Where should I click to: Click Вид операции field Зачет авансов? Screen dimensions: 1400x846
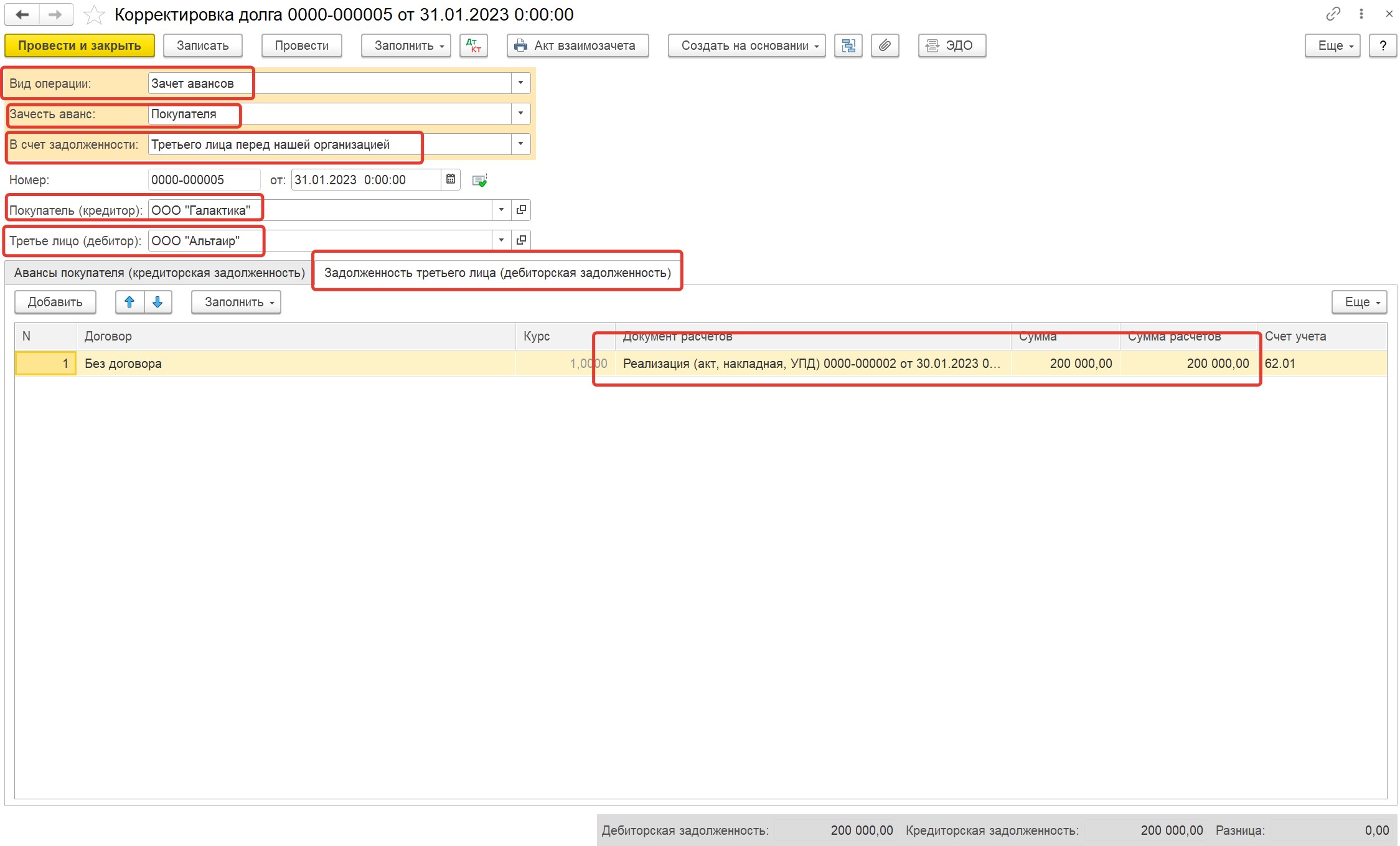(330, 83)
